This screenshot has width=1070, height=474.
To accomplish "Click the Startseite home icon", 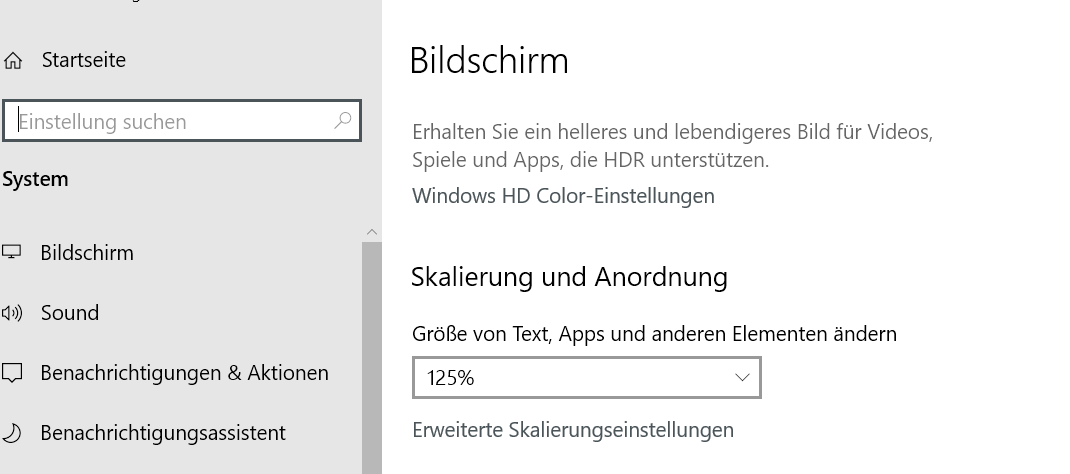I will click(x=13, y=61).
